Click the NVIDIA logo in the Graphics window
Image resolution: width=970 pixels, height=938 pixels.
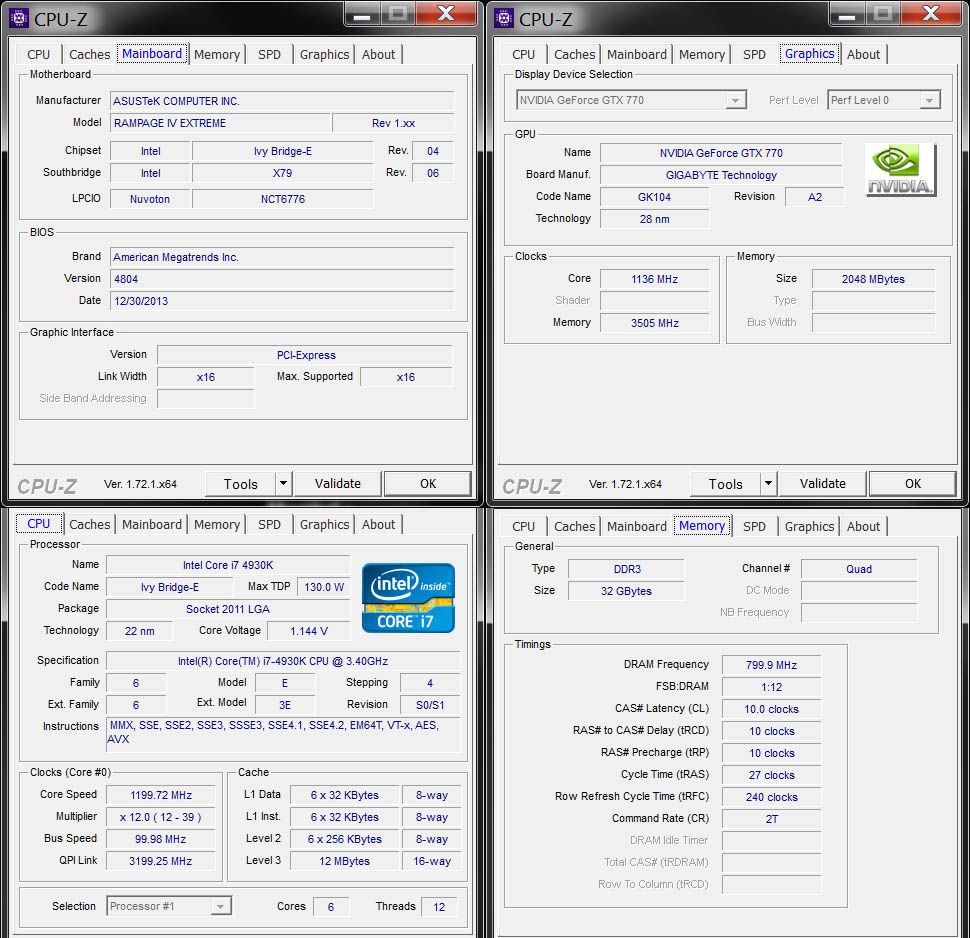coord(900,170)
